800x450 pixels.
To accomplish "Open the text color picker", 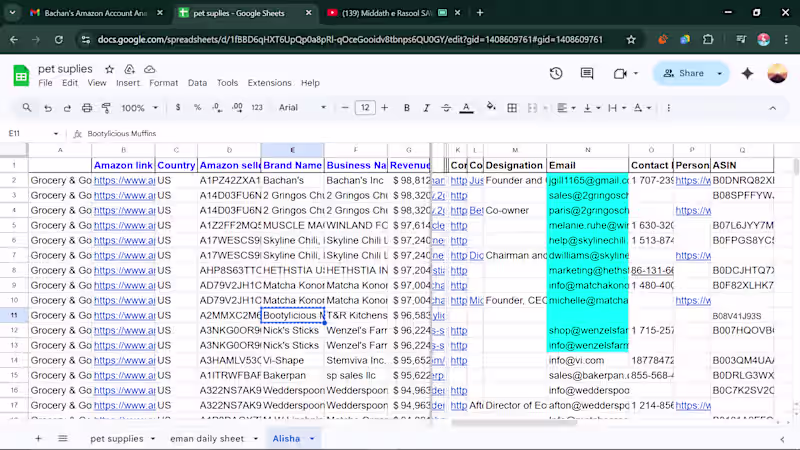I will point(466,108).
